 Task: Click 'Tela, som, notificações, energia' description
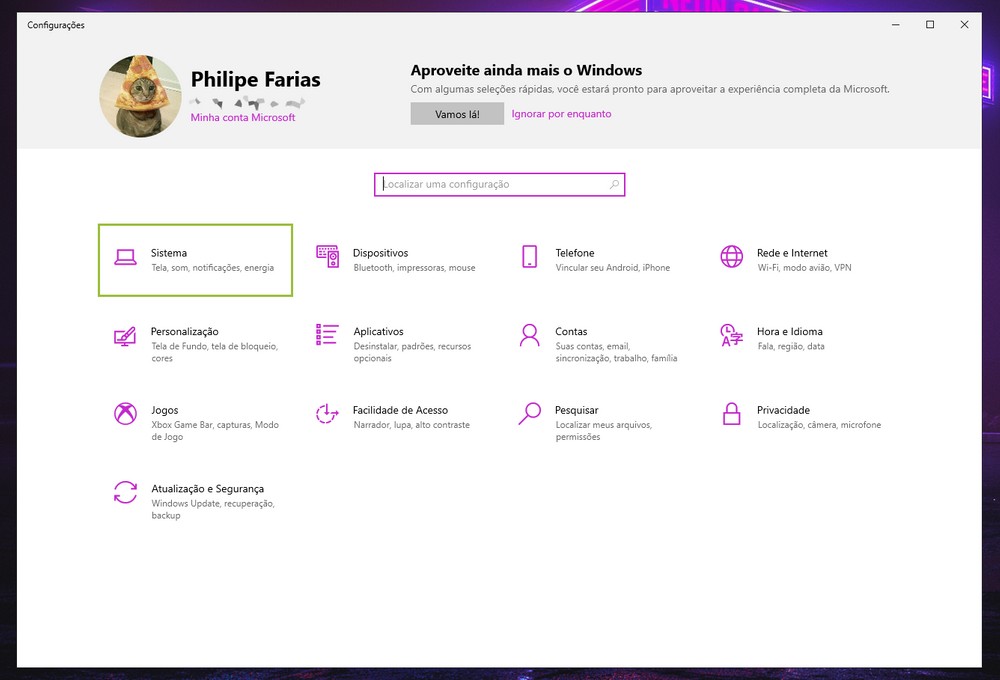point(212,268)
